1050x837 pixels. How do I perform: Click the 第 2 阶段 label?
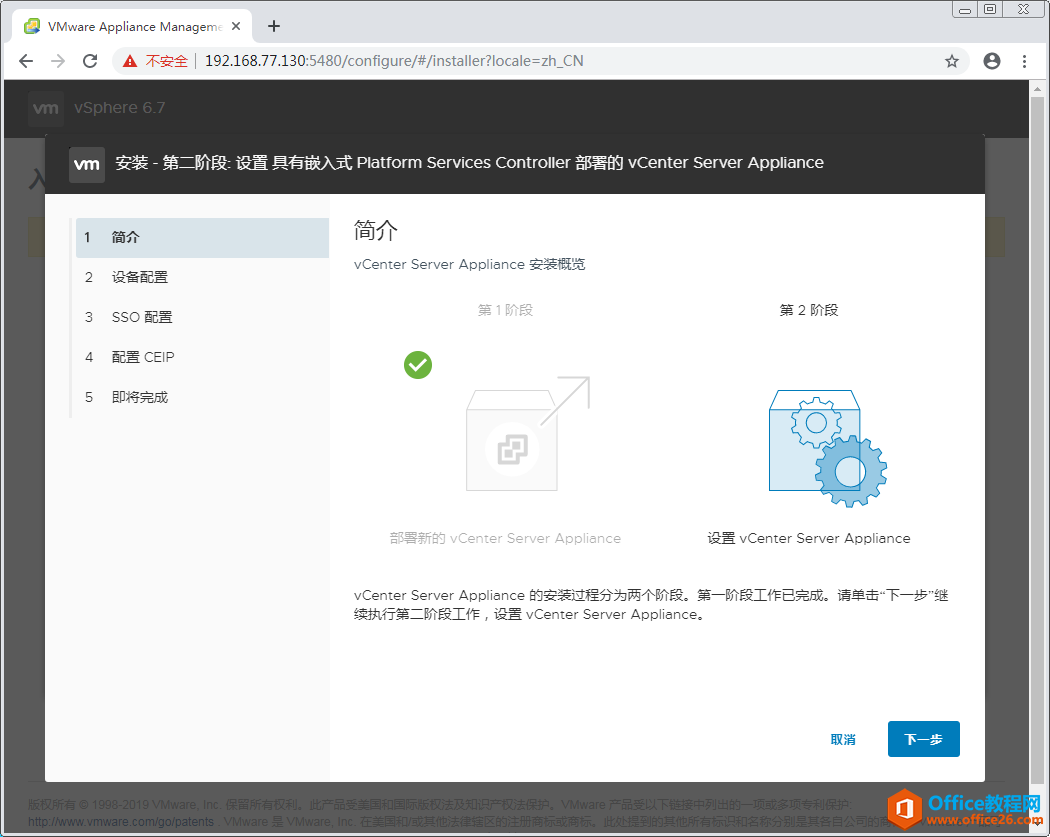808,310
